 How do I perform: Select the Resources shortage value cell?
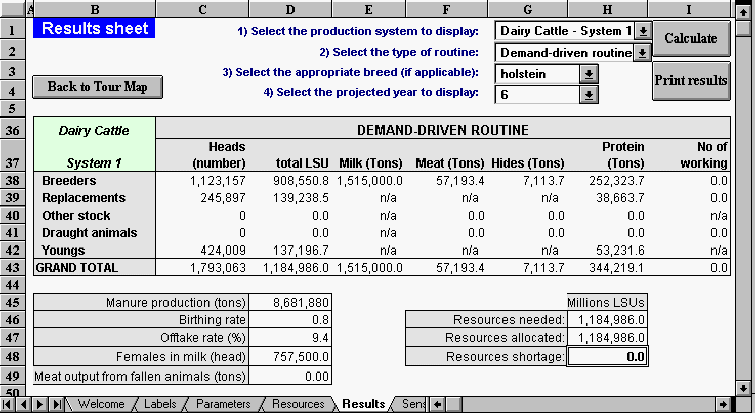pyautogui.click(x=607, y=356)
